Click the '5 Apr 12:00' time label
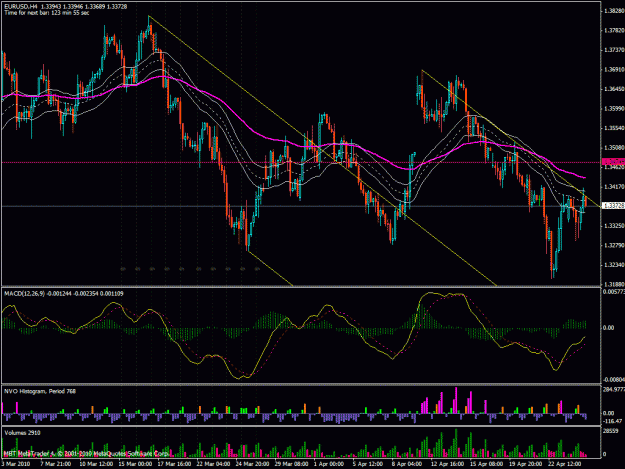The image size is (625, 469). point(368,464)
